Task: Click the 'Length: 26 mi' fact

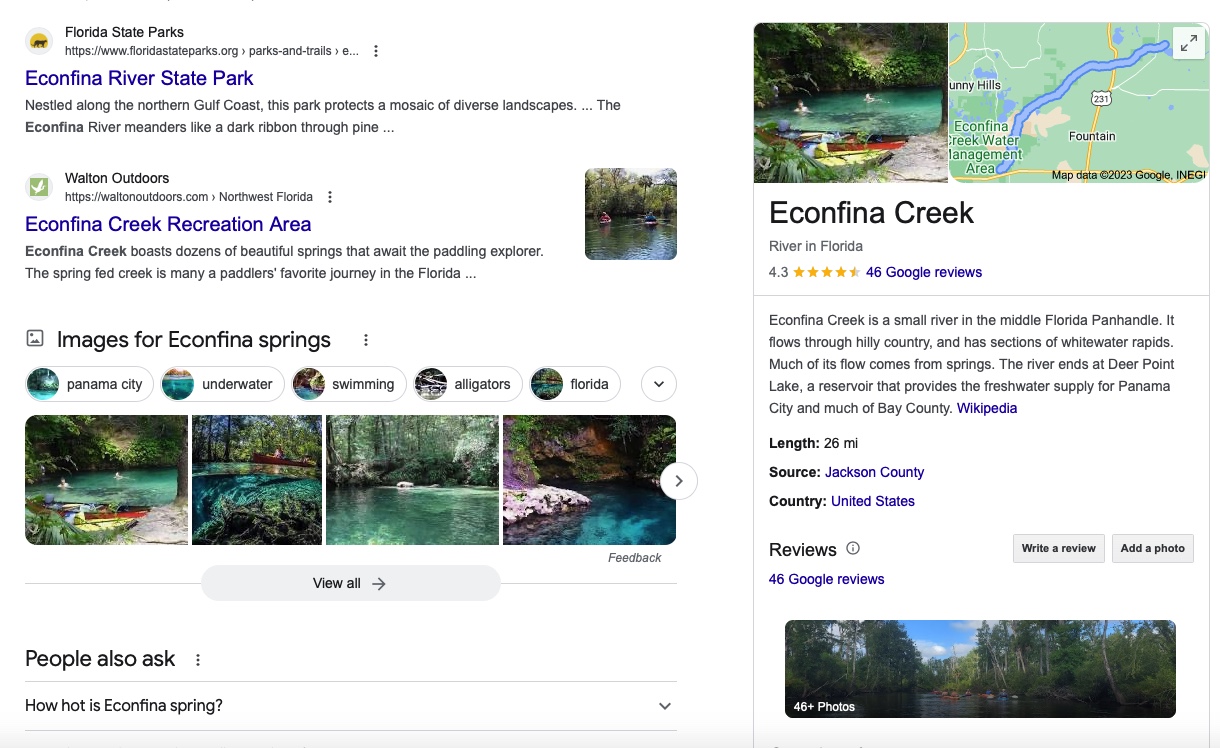Action: click(814, 443)
